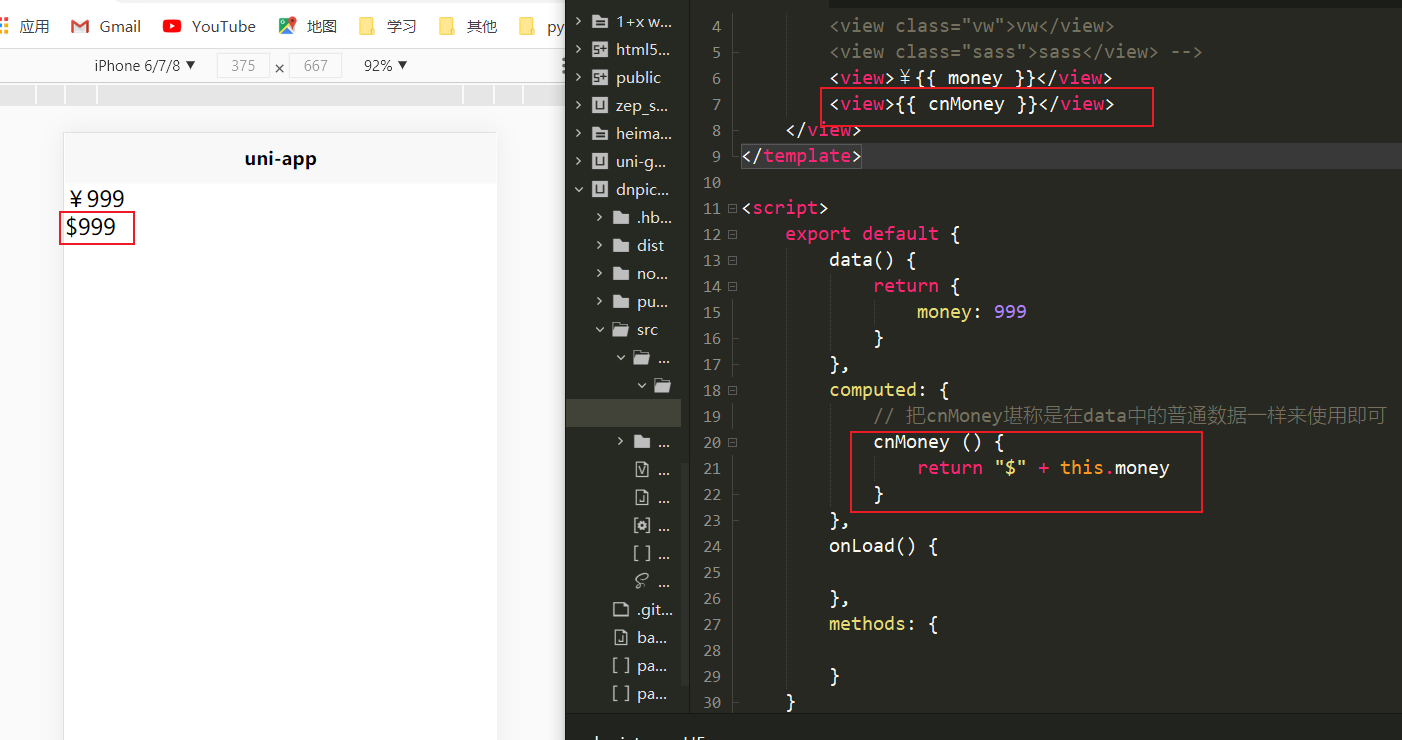
Task: Click the no... folder label
Action: pyautogui.click(x=652, y=273)
